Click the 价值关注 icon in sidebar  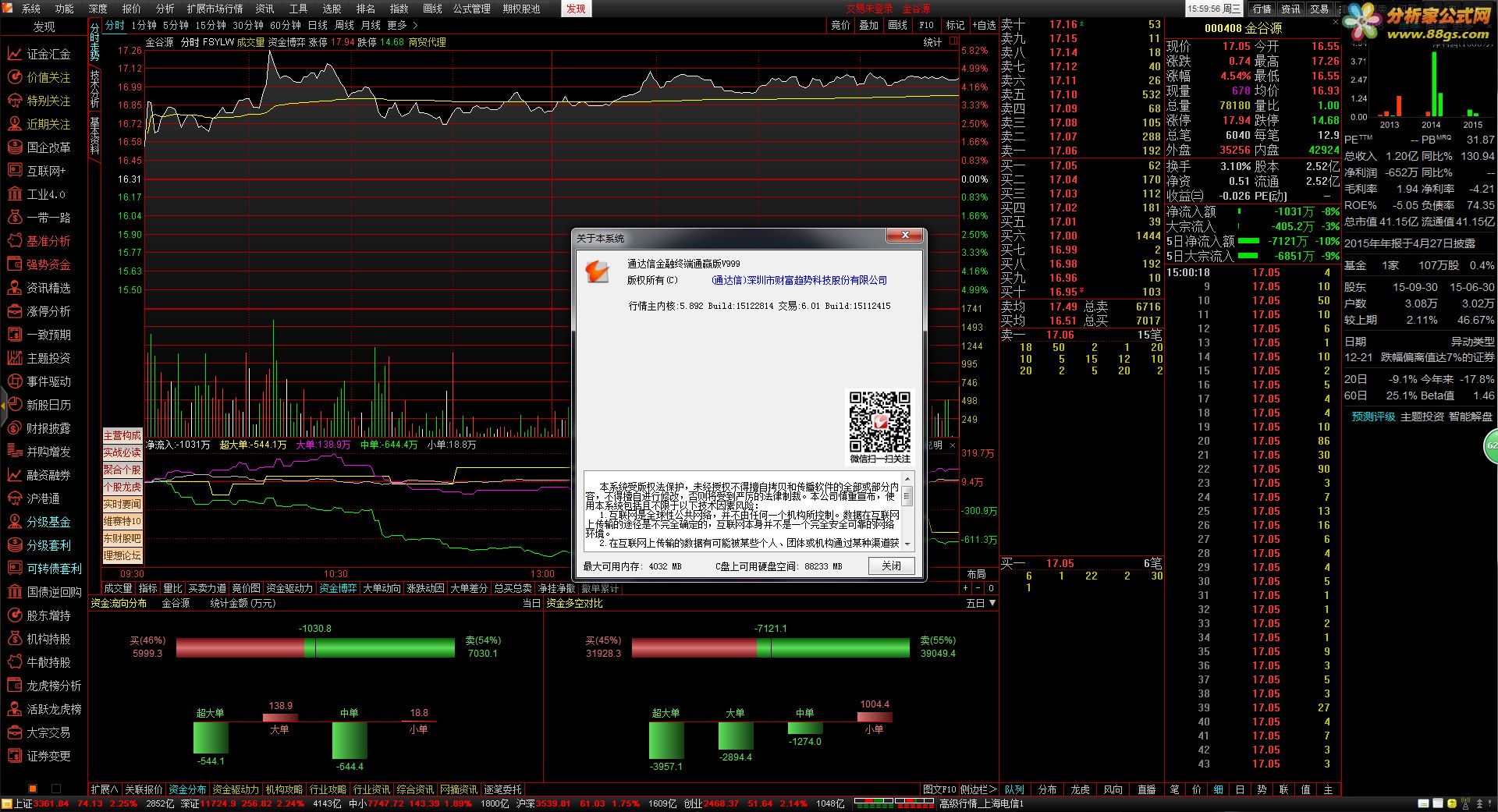[14, 77]
